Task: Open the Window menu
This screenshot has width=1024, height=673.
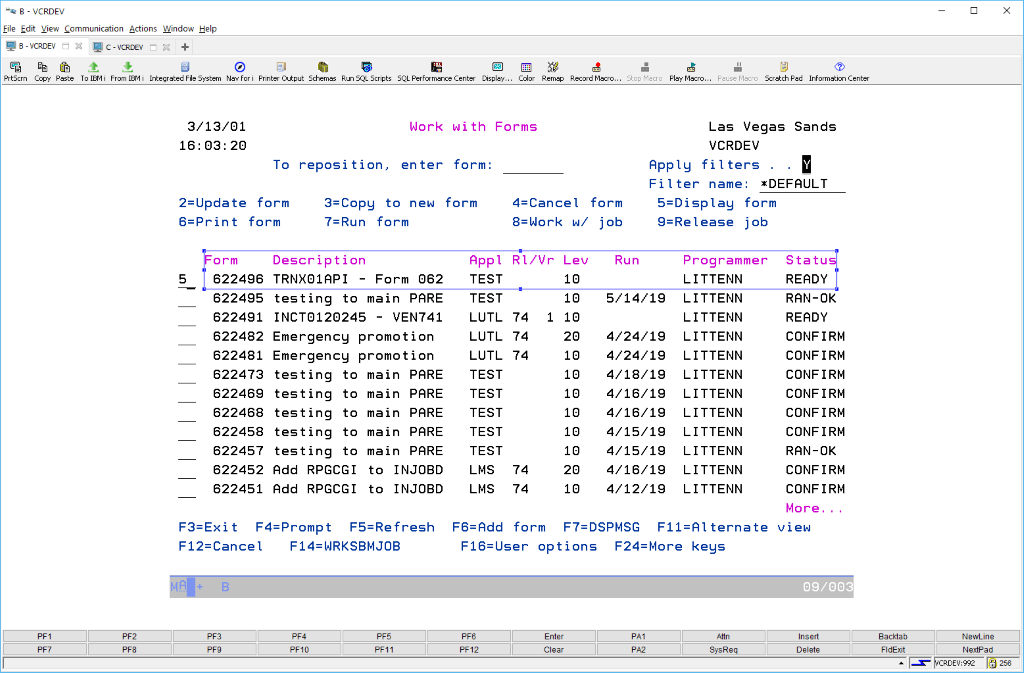Action: [178, 29]
